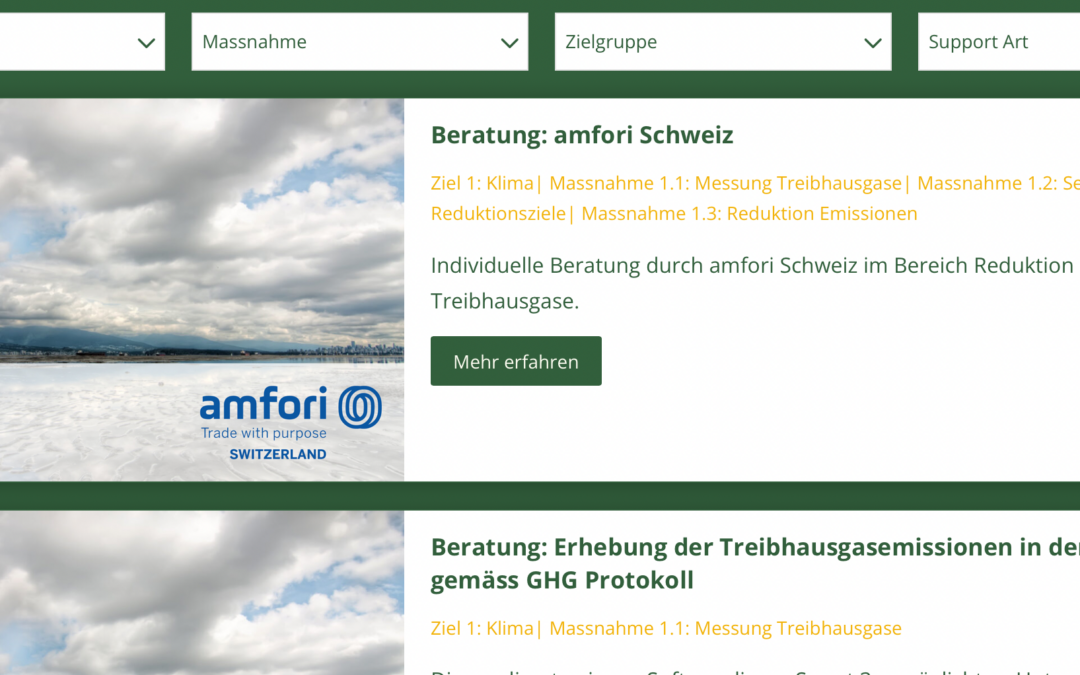This screenshot has width=1080, height=675.
Task: Select tag Ziel 1: Klima in GHG Protokoll card
Action: pyautogui.click(x=482, y=628)
